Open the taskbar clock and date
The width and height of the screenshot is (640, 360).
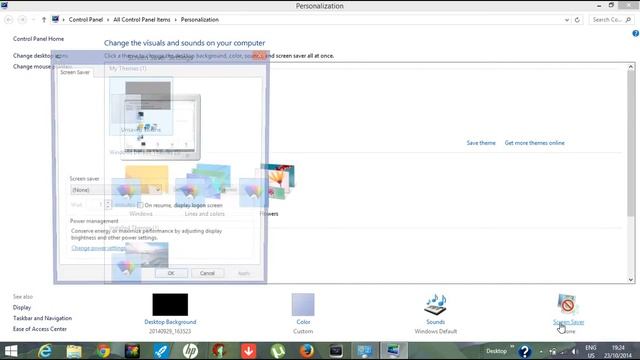click(x=618, y=351)
